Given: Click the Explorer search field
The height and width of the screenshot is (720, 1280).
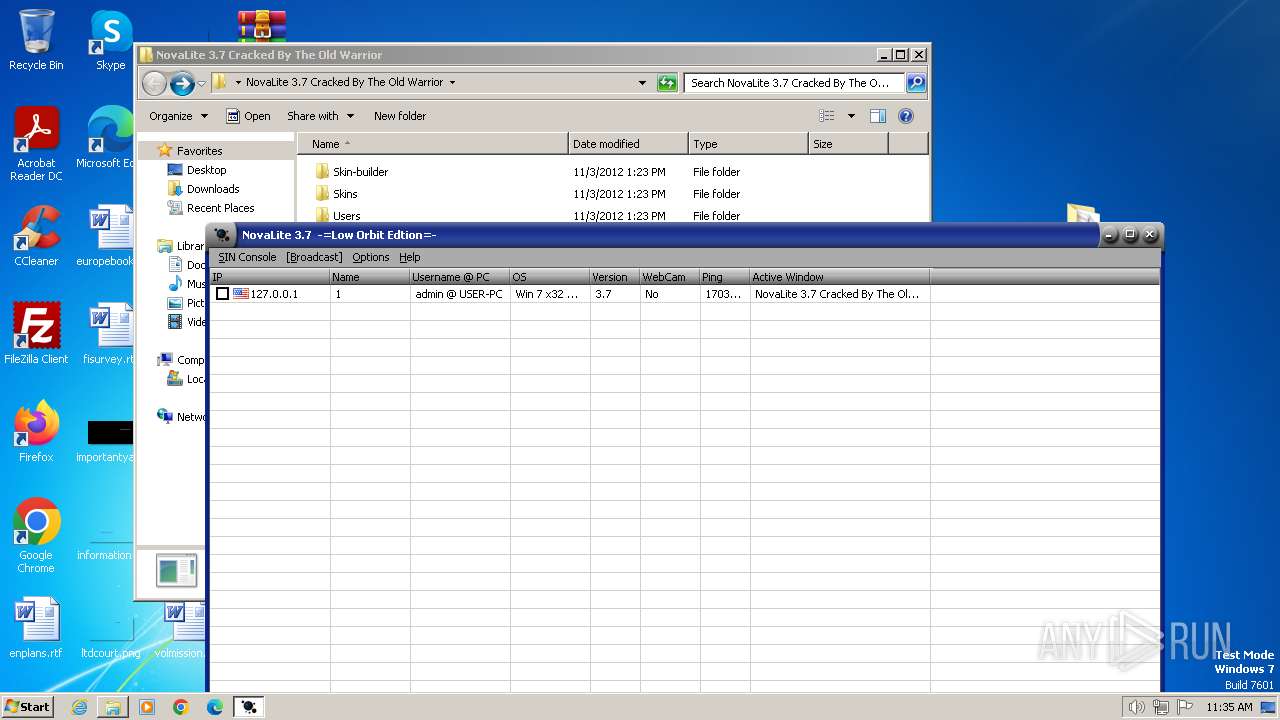Looking at the screenshot, I should click(794, 83).
